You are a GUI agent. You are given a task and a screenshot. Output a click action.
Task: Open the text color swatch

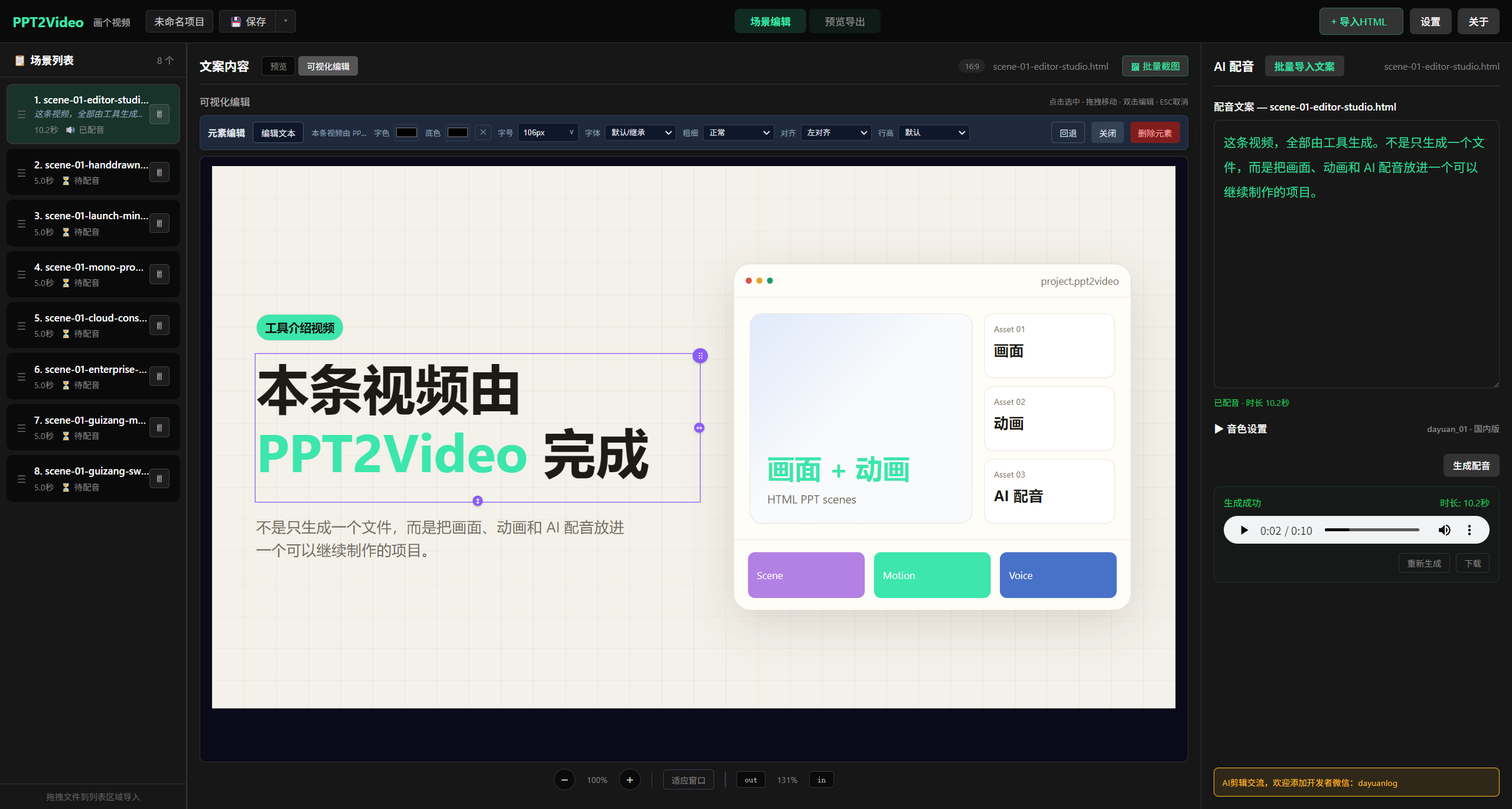pyautogui.click(x=406, y=132)
